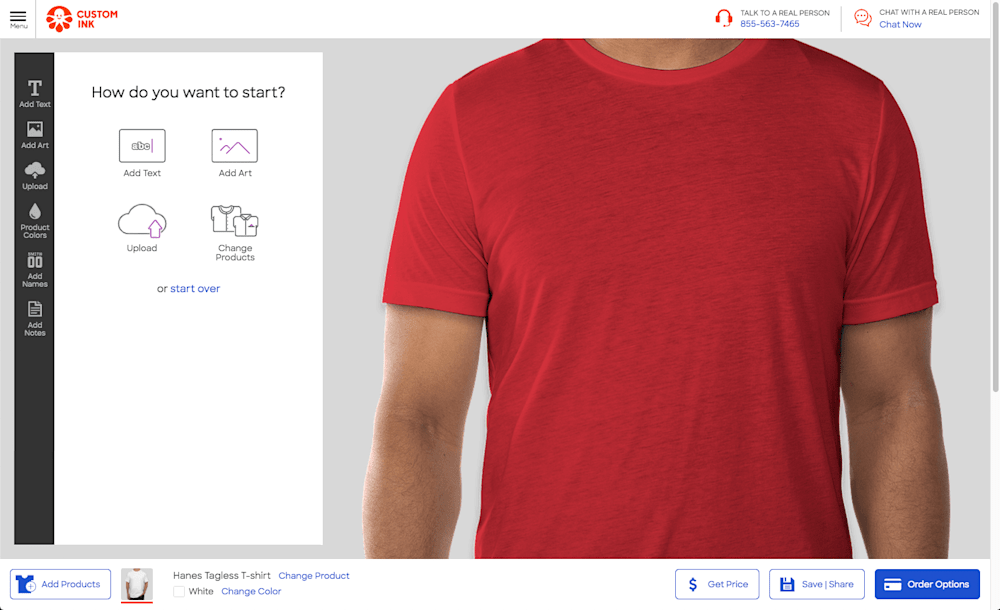Open Product Colors in the sidebar
The image size is (1000, 610).
point(35,221)
